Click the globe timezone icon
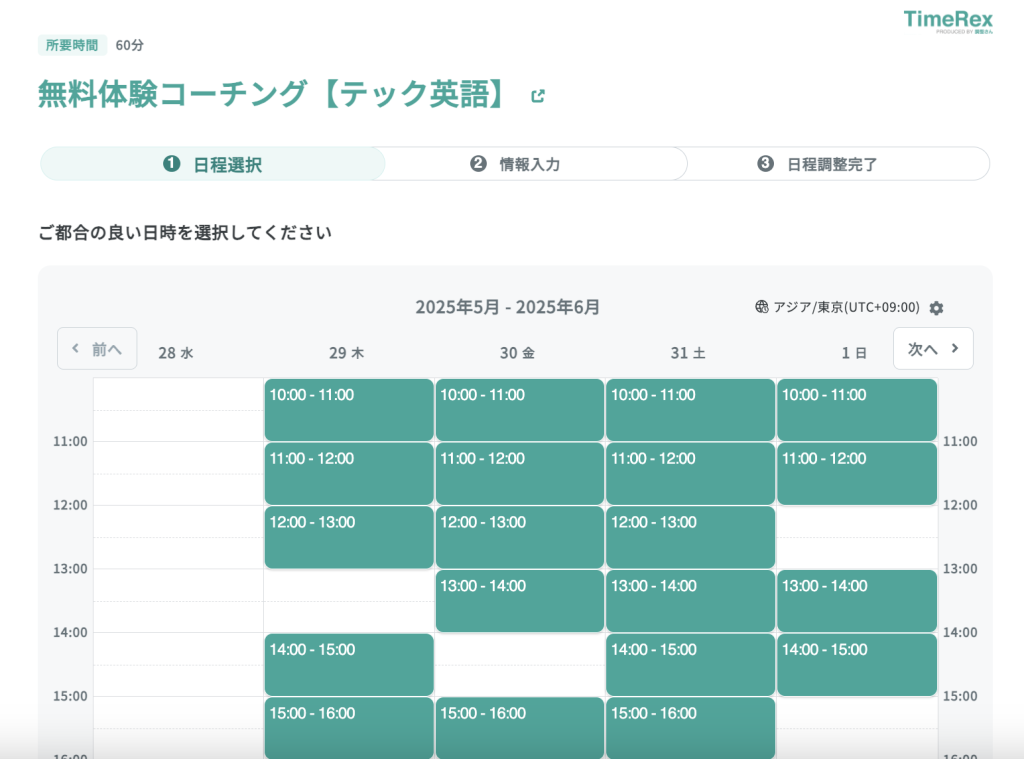 coord(762,307)
